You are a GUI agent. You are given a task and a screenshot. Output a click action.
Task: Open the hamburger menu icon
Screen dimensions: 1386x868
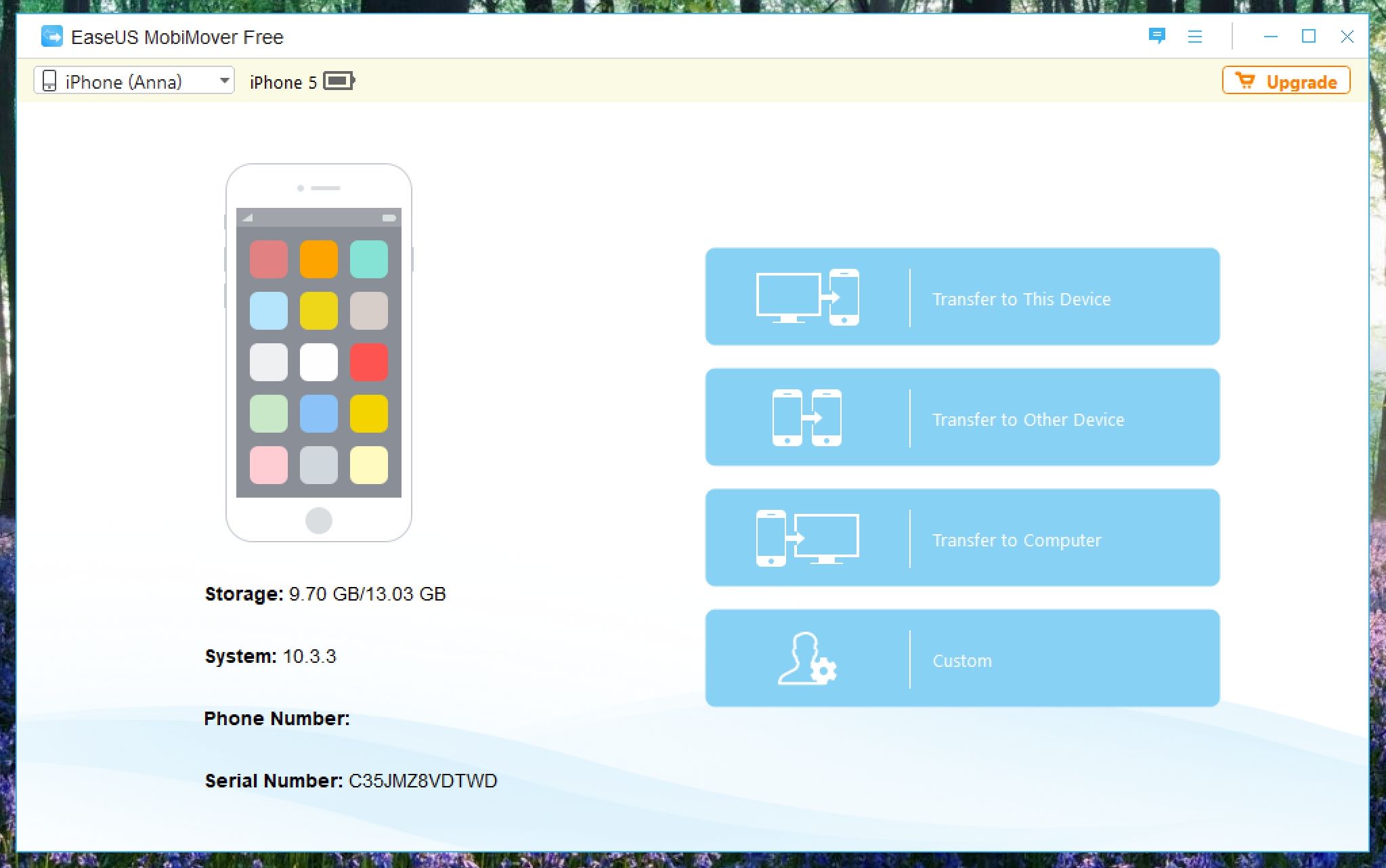coord(1195,37)
